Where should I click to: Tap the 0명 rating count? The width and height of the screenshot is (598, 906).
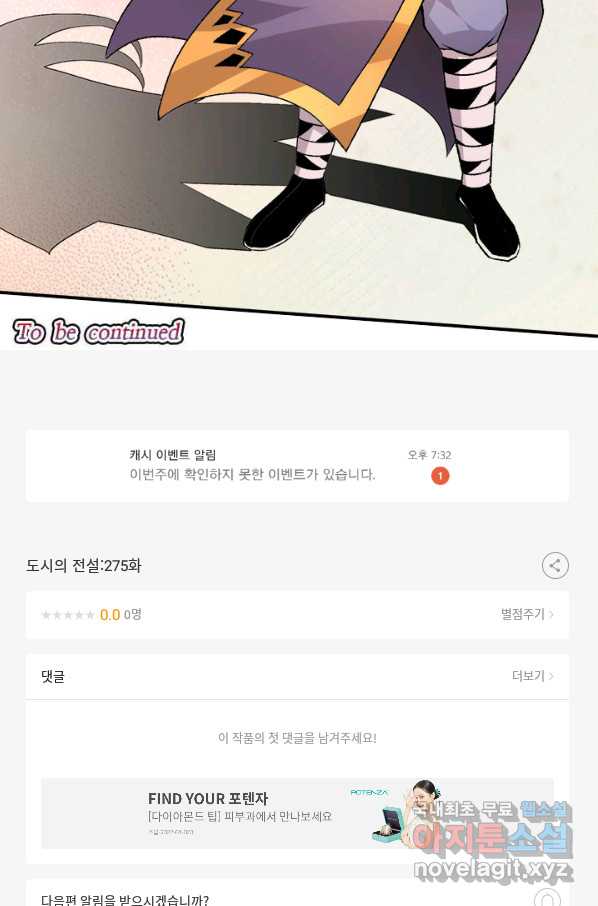click(133, 615)
